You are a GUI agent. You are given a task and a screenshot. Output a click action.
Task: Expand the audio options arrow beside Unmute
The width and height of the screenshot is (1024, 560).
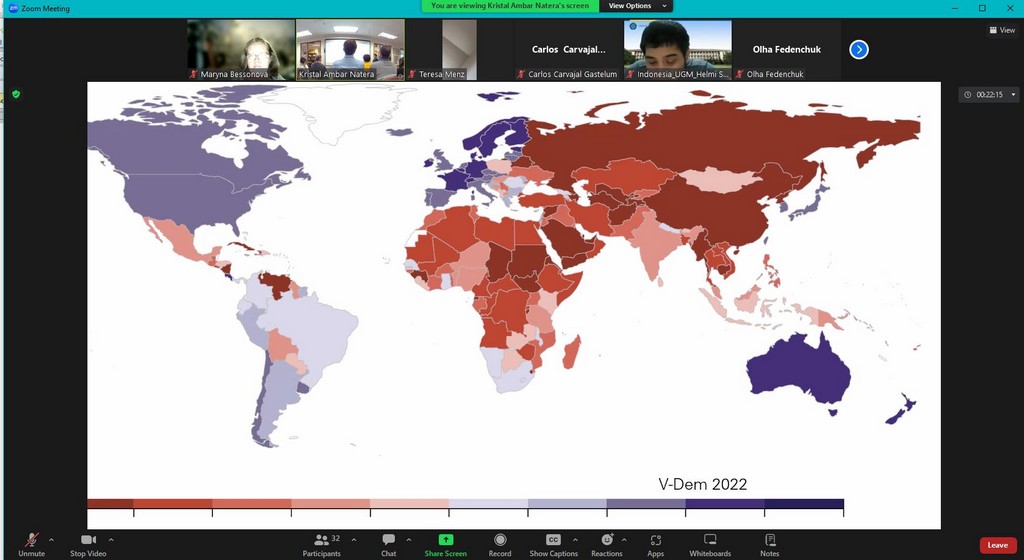click(x=52, y=540)
